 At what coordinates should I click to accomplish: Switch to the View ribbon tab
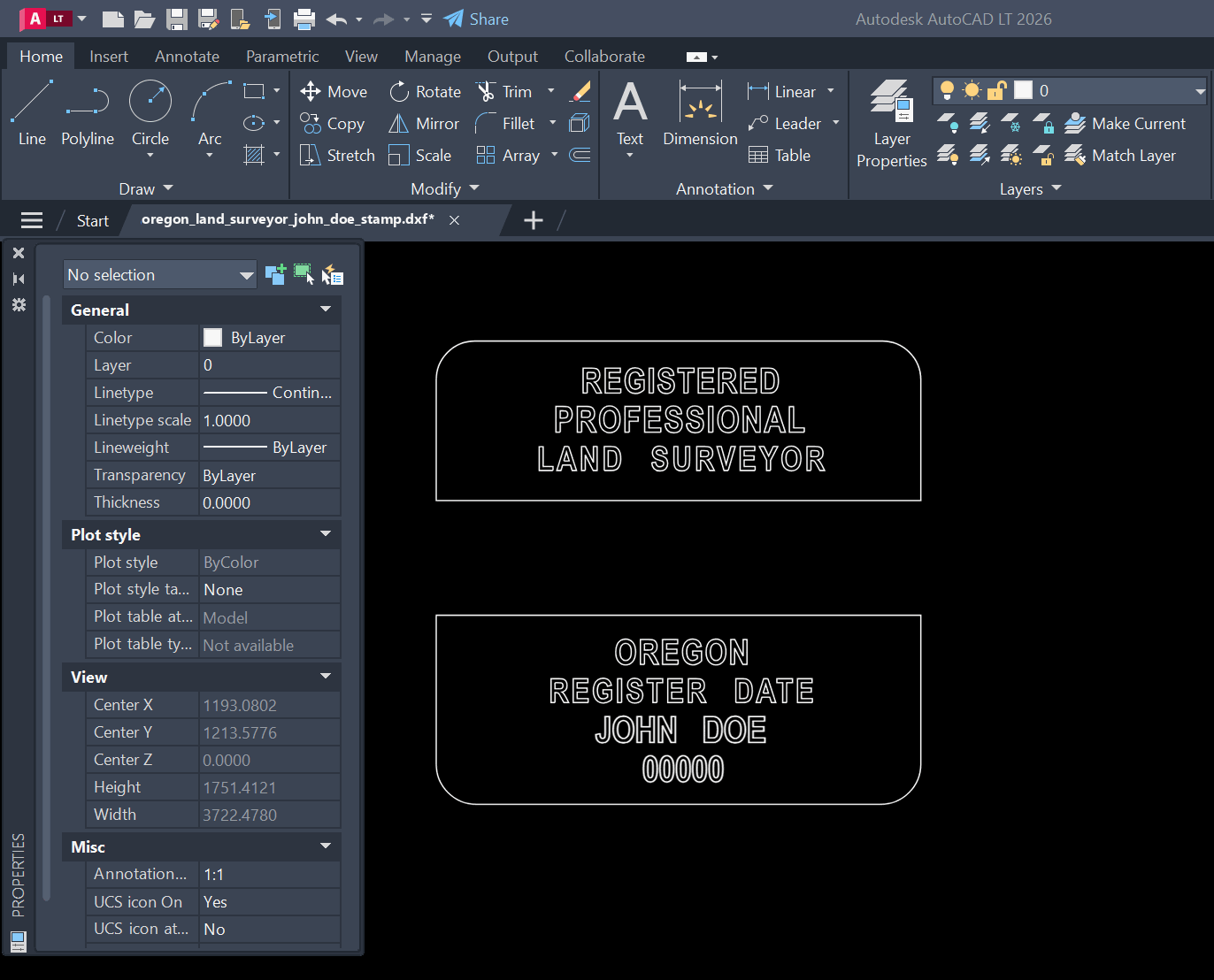tap(361, 57)
